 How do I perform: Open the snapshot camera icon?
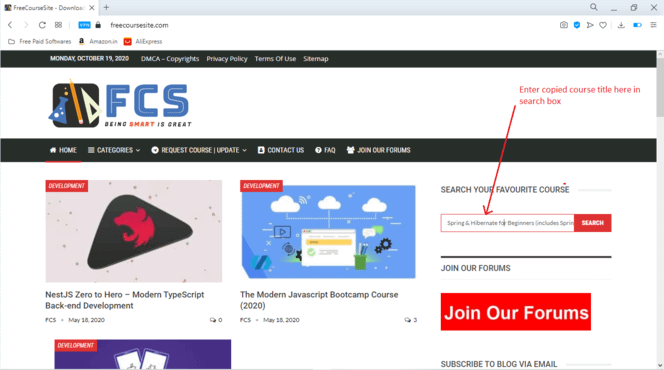click(564, 25)
